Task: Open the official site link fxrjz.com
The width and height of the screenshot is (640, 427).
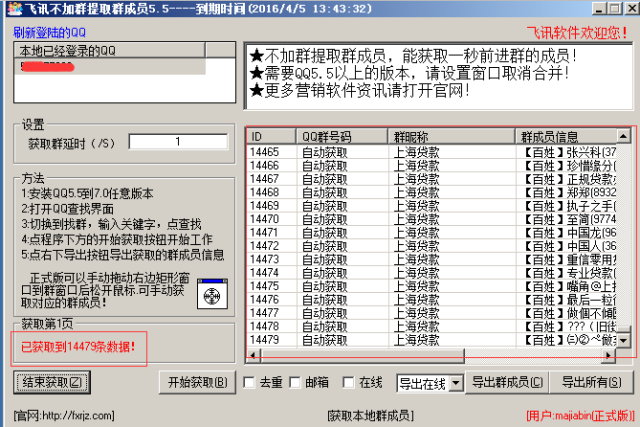Action: [x=64, y=416]
